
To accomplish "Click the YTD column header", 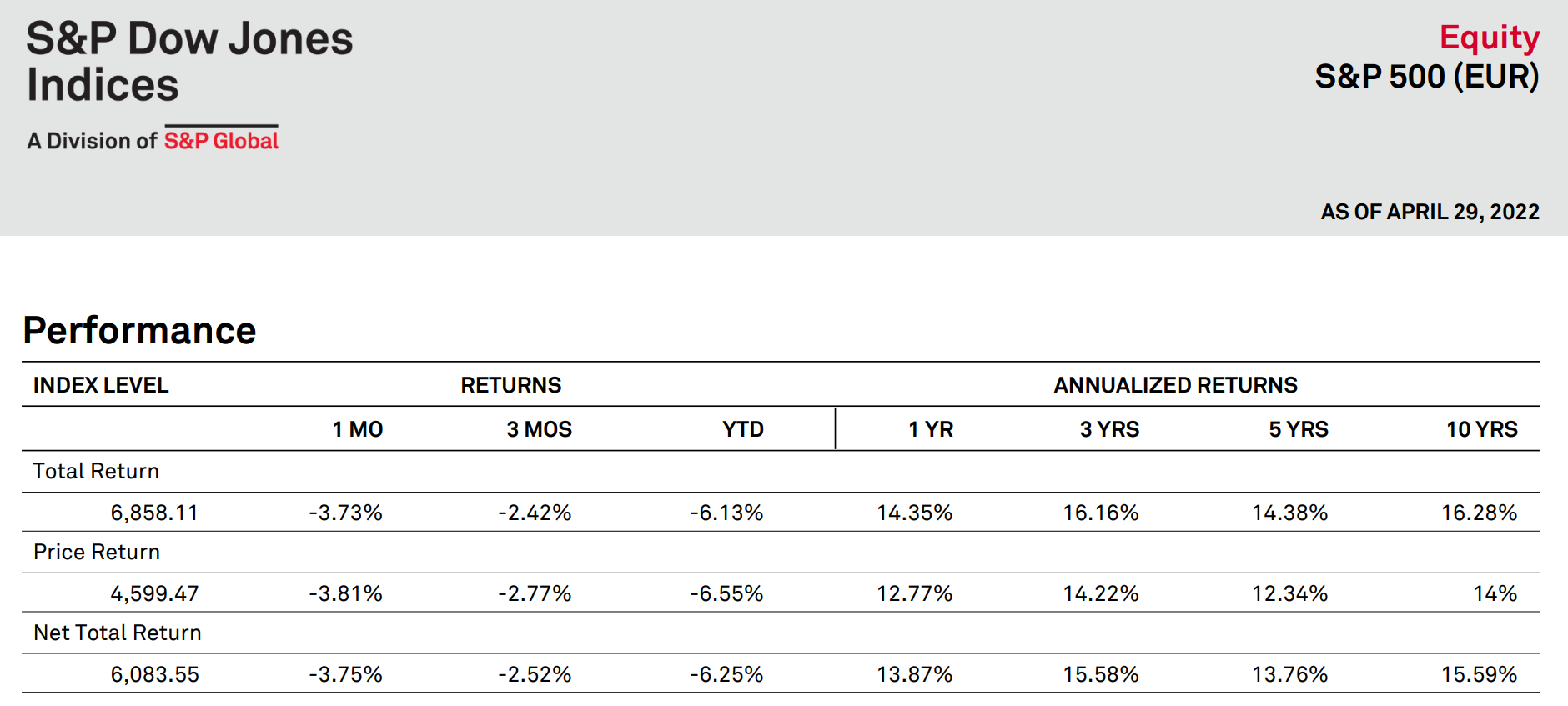I will pyautogui.click(x=743, y=429).
